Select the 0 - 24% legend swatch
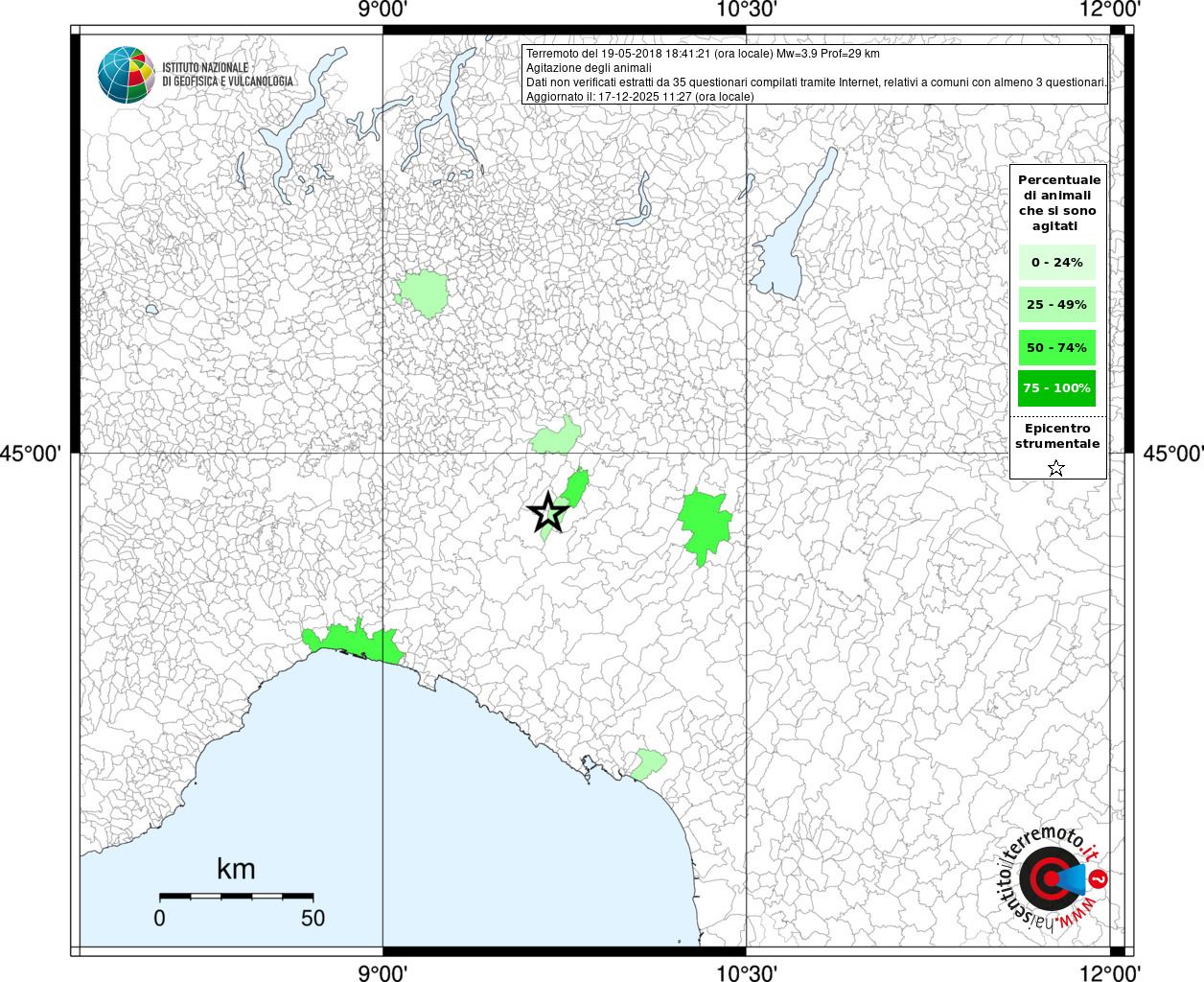 pos(1056,262)
